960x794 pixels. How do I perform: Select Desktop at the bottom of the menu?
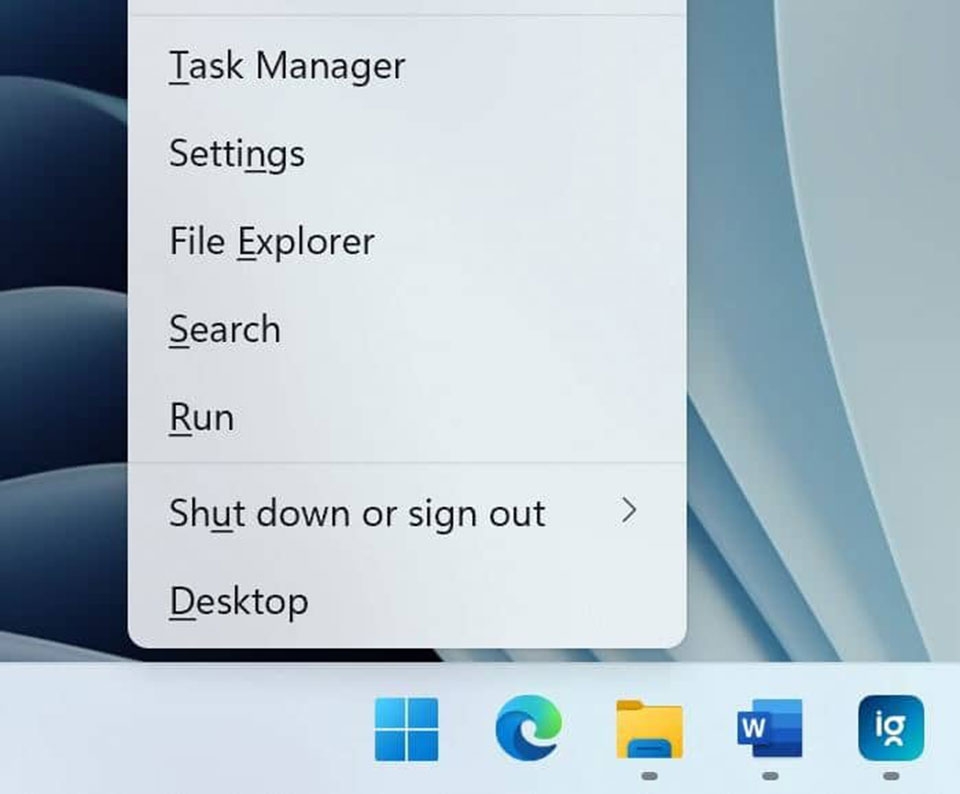click(x=239, y=601)
